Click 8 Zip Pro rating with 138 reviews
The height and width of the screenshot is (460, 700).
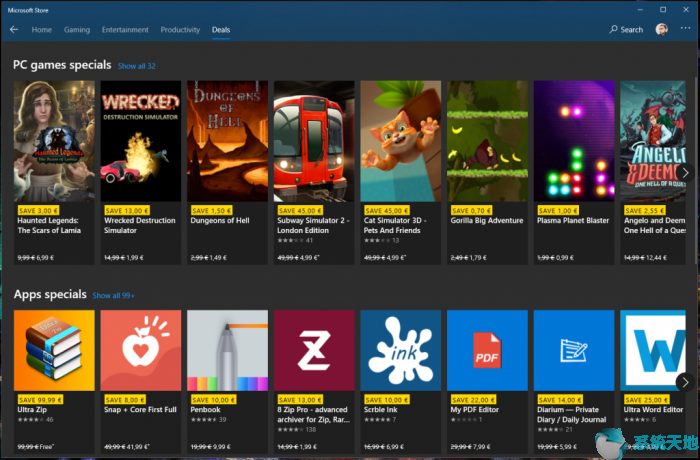click(x=297, y=430)
